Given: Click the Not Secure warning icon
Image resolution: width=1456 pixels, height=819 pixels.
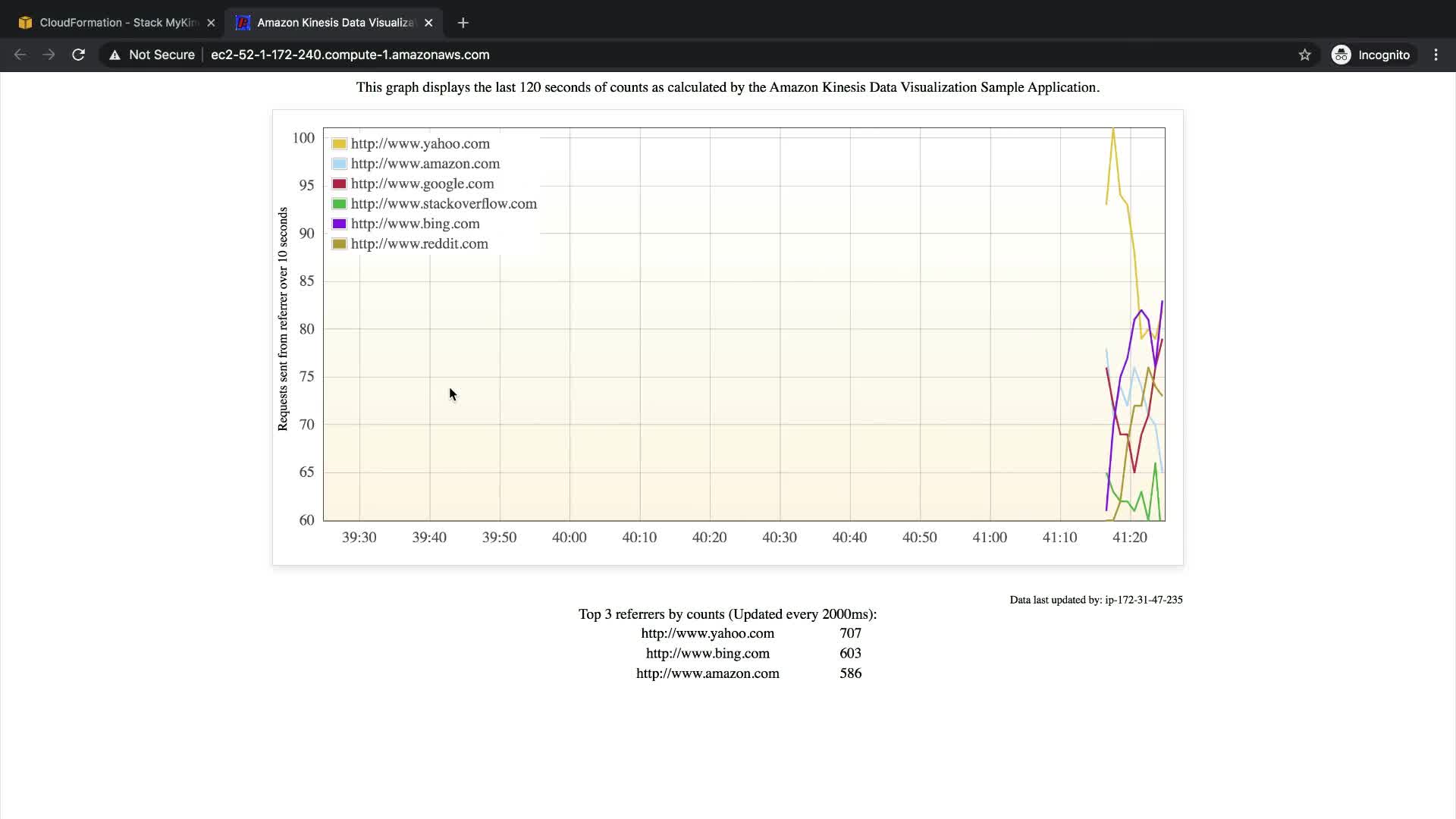Looking at the screenshot, I should point(115,55).
